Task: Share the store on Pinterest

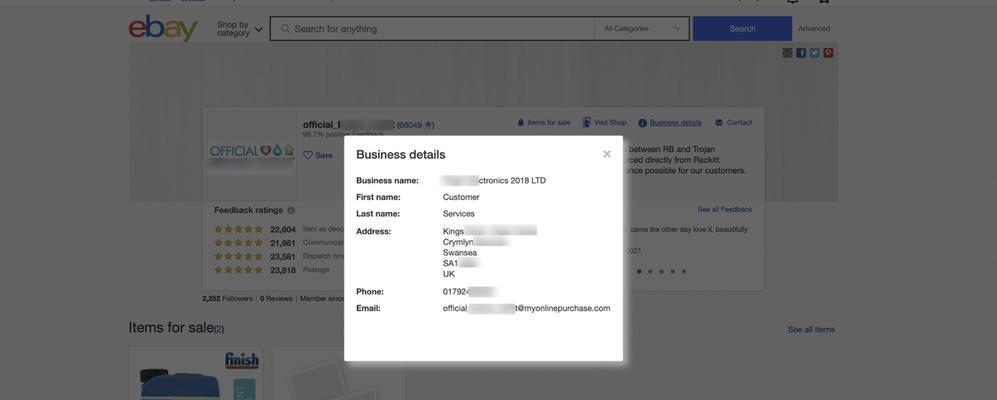Action: coord(828,53)
